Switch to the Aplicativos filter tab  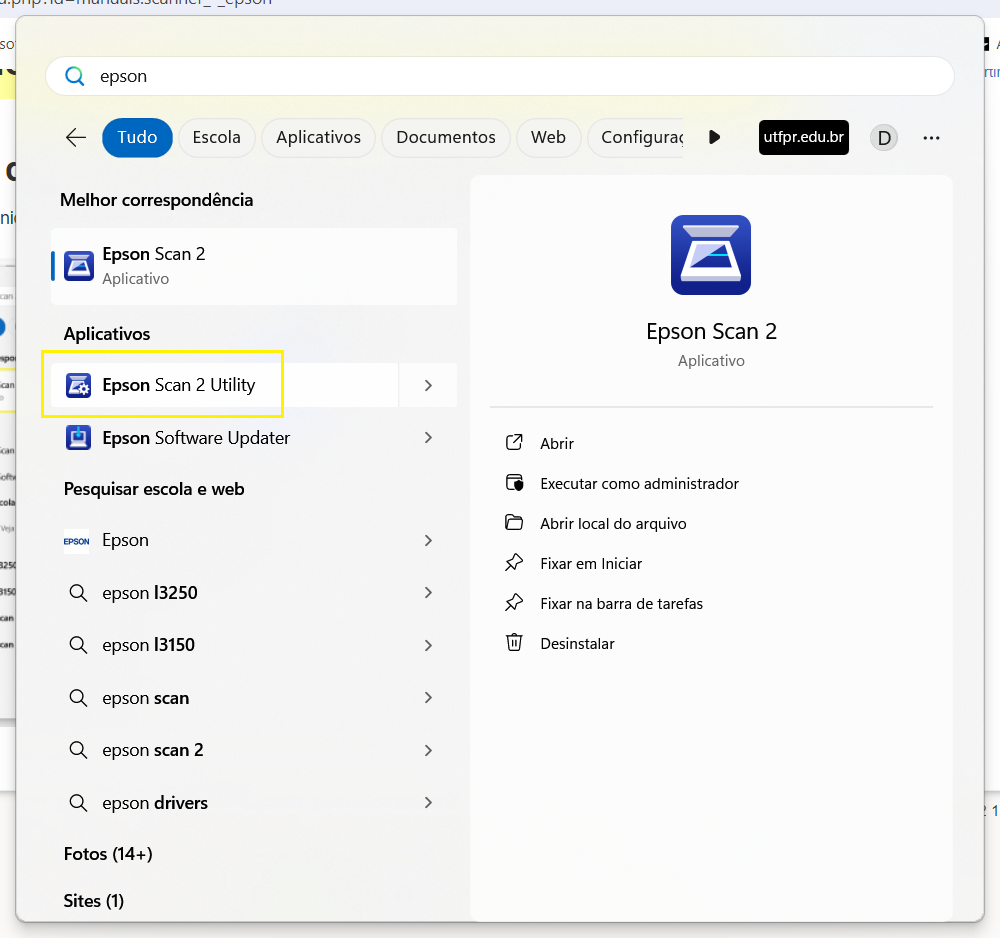pos(318,138)
